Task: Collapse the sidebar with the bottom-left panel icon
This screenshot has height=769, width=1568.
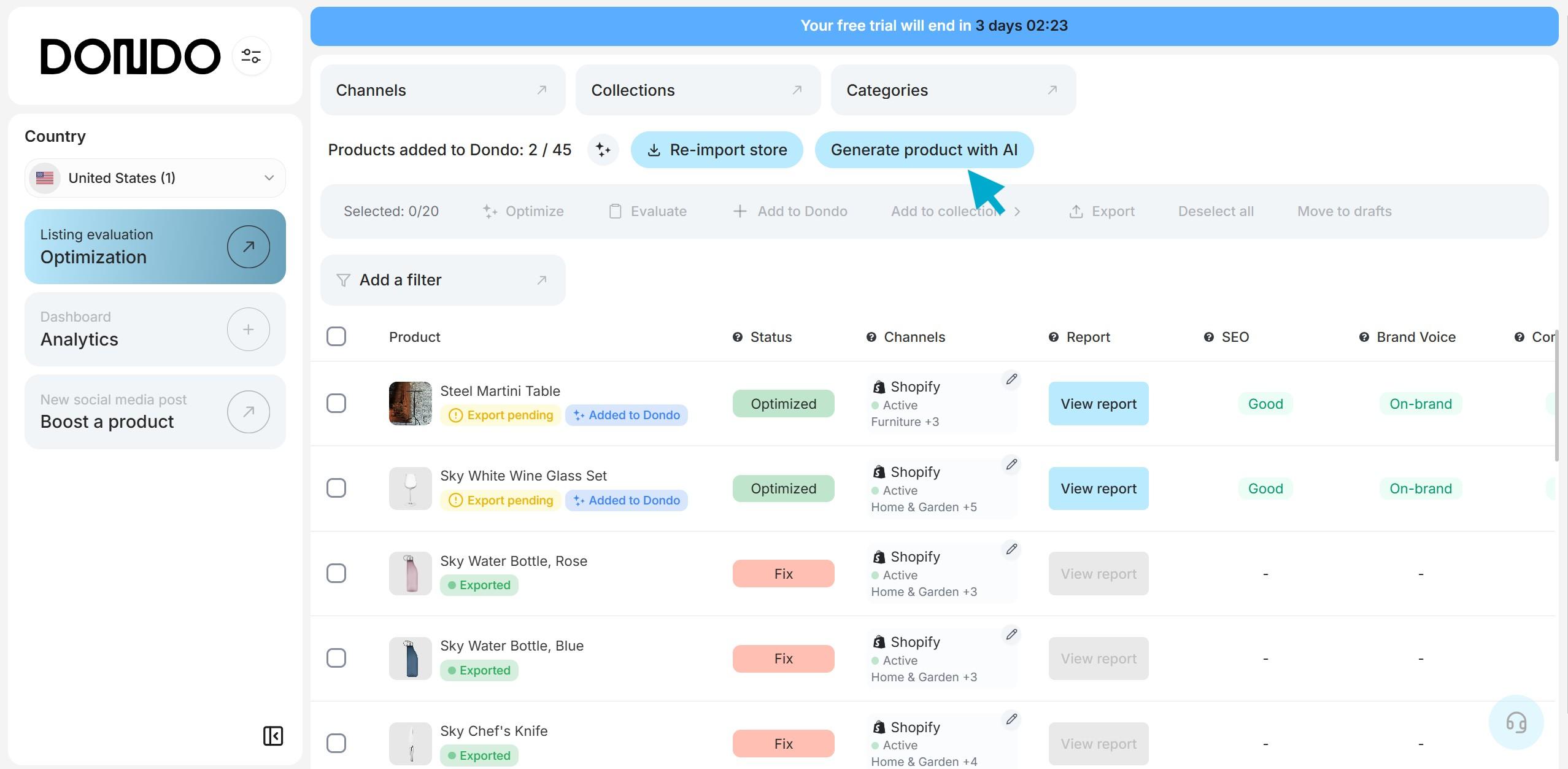Action: (x=273, y=735)
